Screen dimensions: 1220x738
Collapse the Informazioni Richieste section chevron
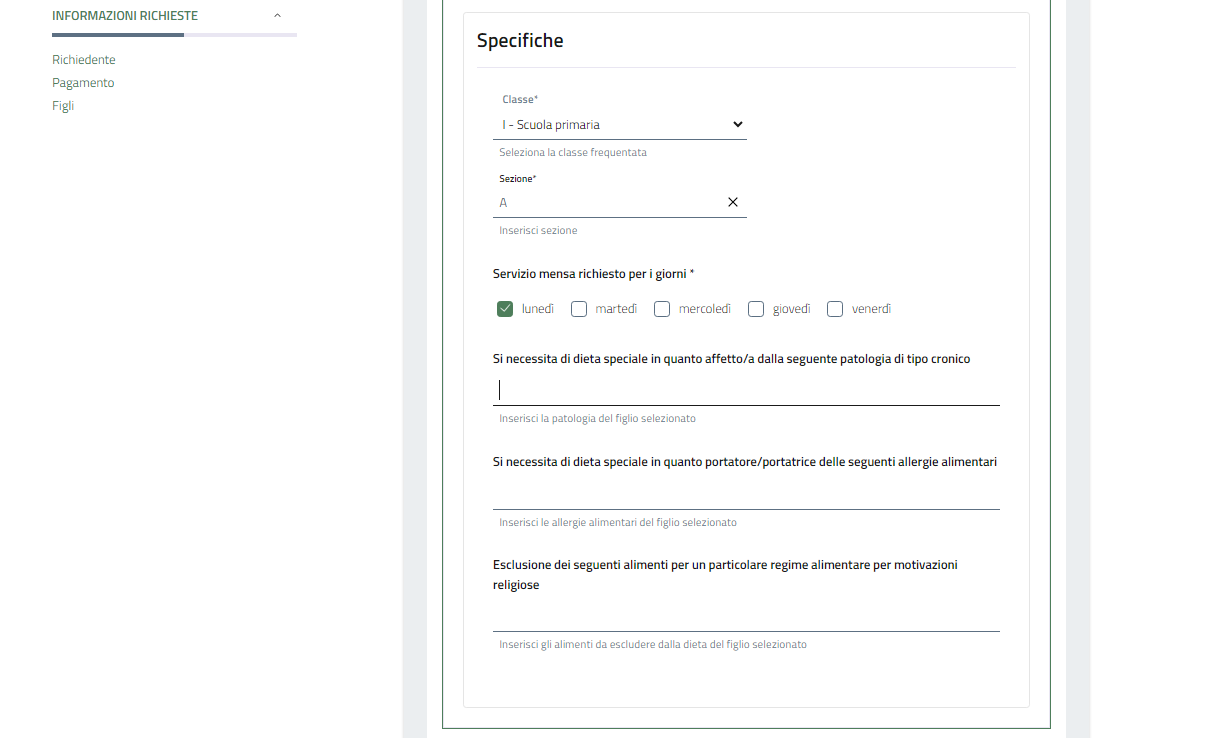click(x=277, y=16)
